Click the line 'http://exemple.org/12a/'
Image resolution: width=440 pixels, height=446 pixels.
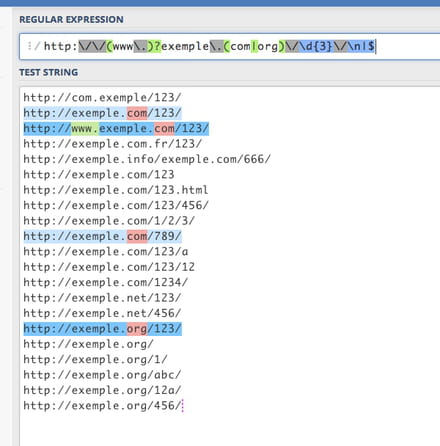tap(102, 390)
